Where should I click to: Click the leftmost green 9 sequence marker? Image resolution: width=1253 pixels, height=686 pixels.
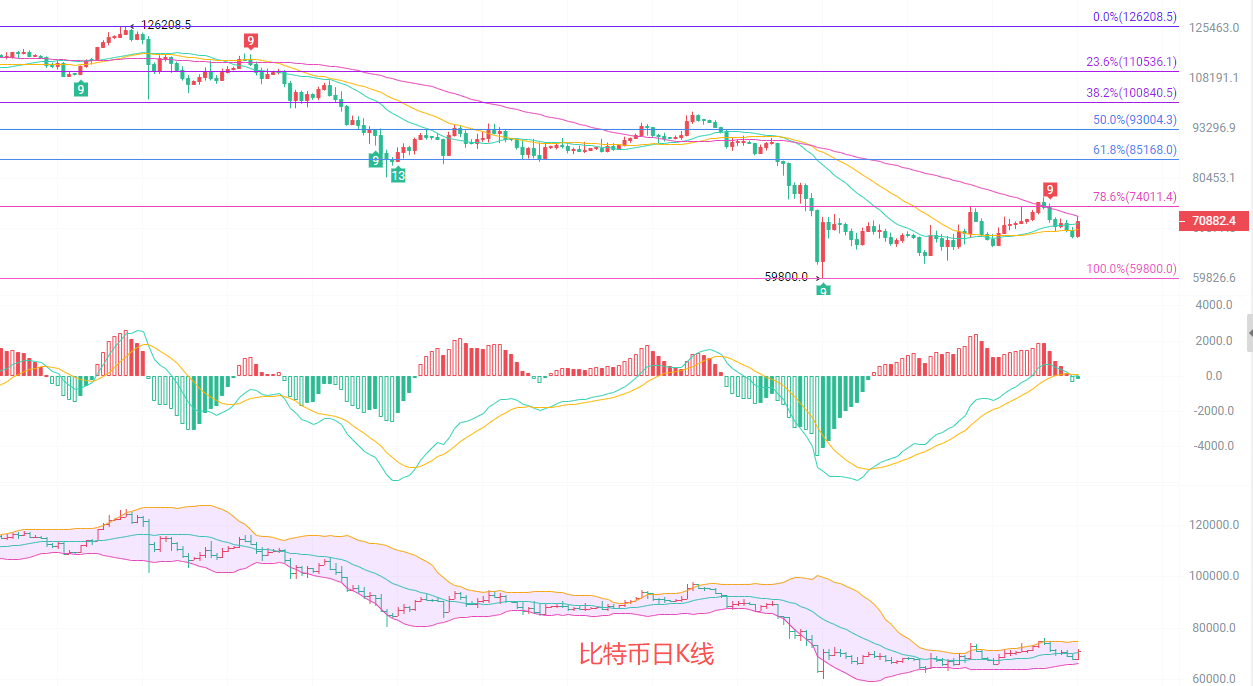coord(80,89)
